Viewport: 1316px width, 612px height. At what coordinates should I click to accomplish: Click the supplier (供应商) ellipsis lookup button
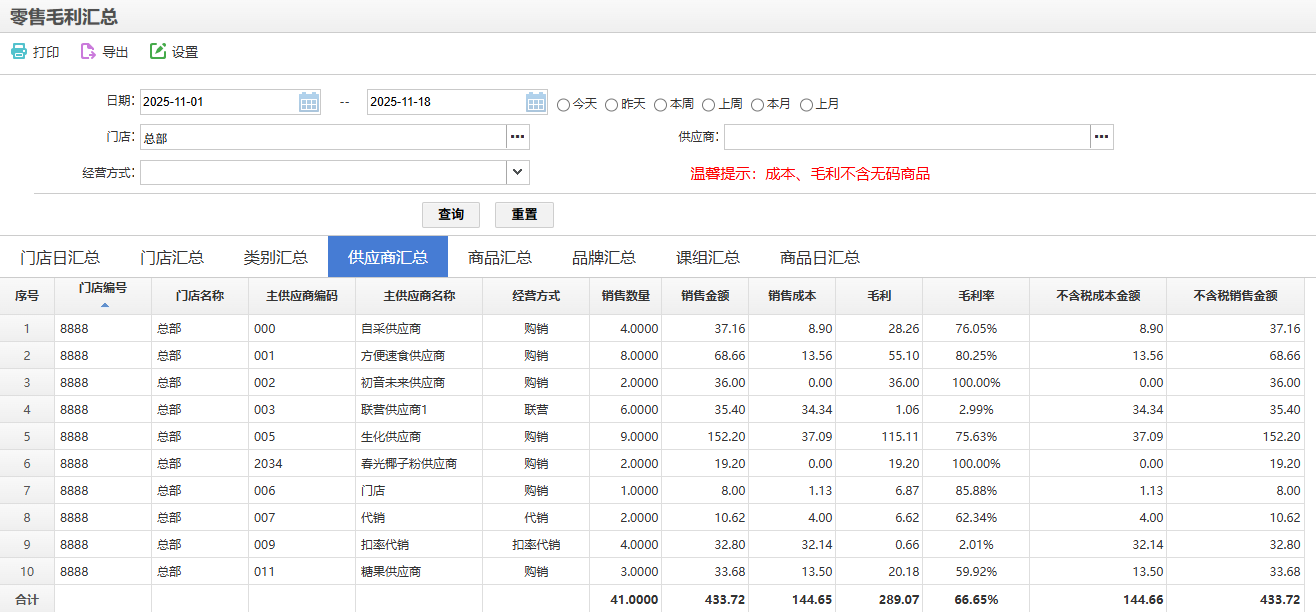point(1101,137)
